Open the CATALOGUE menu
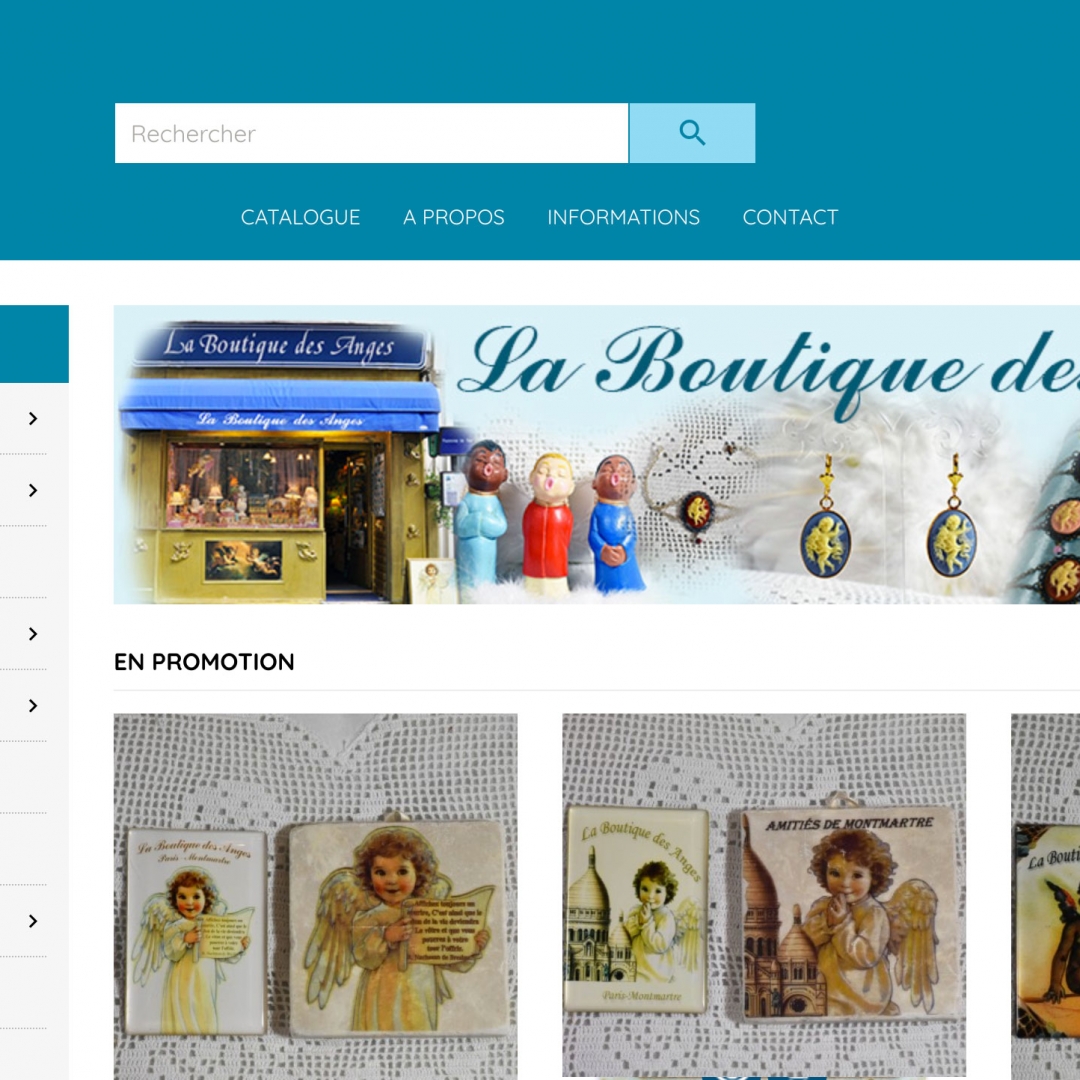 coord(300,217)
